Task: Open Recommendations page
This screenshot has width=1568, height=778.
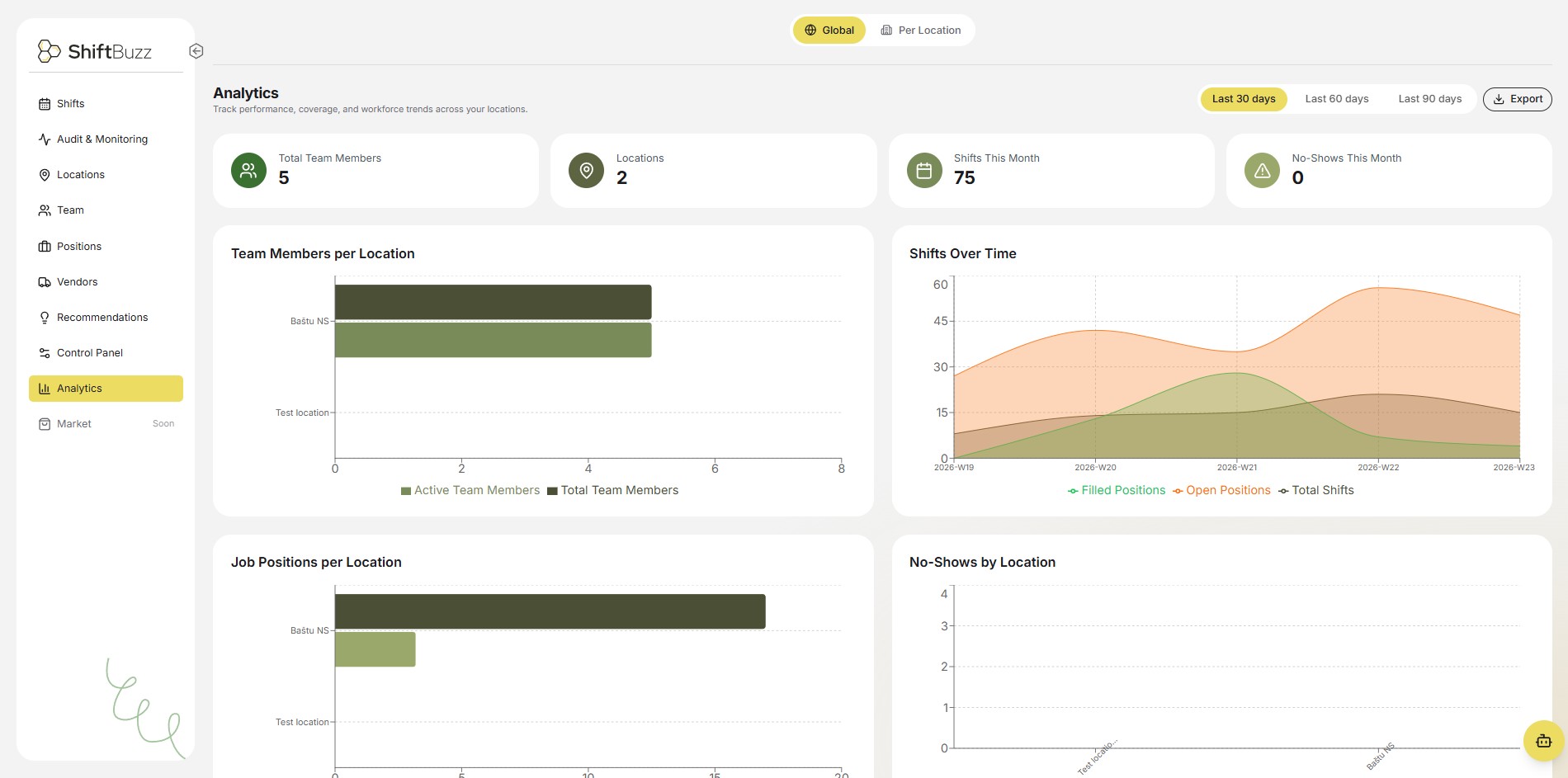Action: 106,318
